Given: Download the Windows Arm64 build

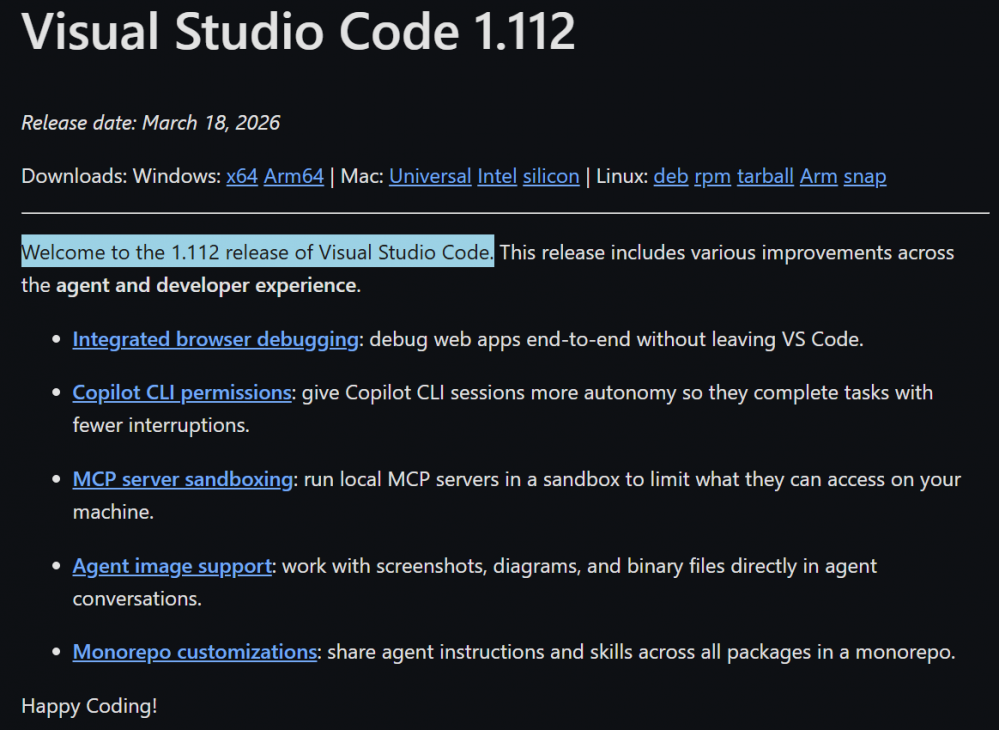Looking at the screenshot, I should [x=294, y=177].
